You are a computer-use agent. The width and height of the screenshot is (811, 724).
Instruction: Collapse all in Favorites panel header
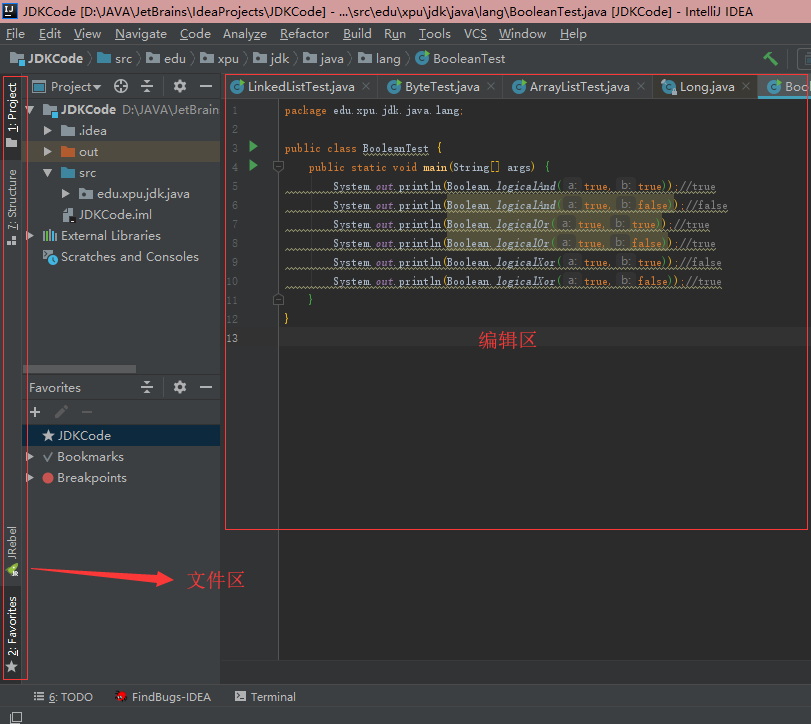point(147,387)
